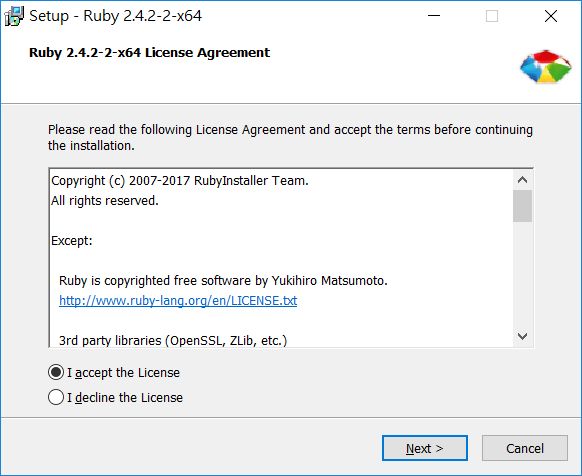
Task: Click the Next button
Action: [x=425, y=448]
